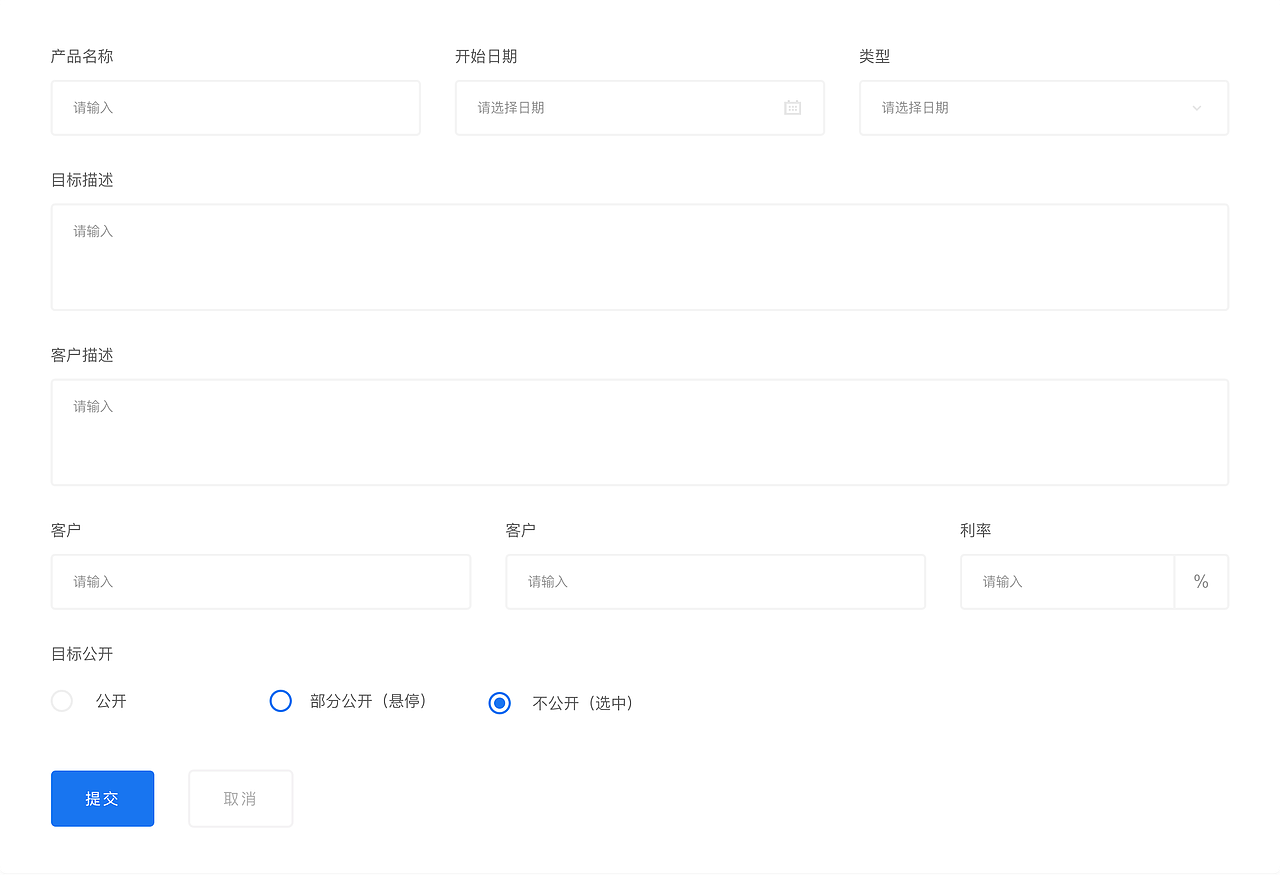This screenshot has height=875, width=1280.
Task: Click inside the 目标描述 textarea
Action: click(x=639, y=255)
